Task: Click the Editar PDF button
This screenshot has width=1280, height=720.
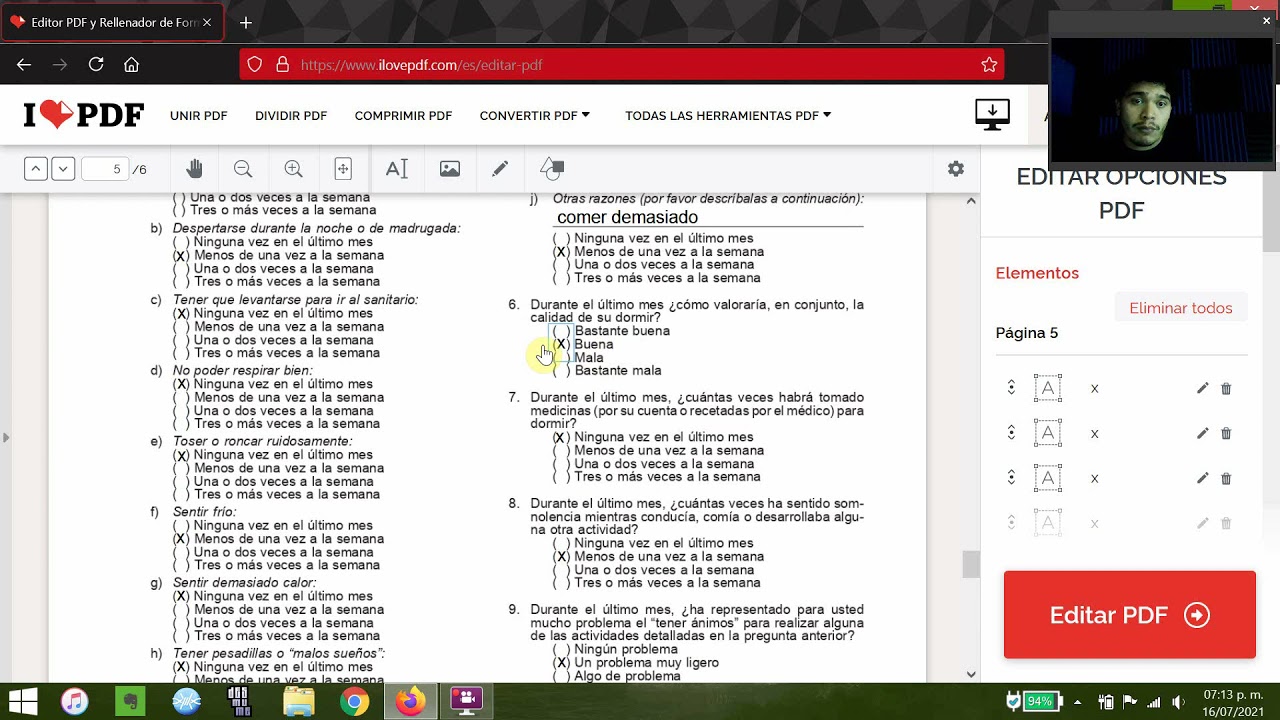Action: (x=1129, y=615)
